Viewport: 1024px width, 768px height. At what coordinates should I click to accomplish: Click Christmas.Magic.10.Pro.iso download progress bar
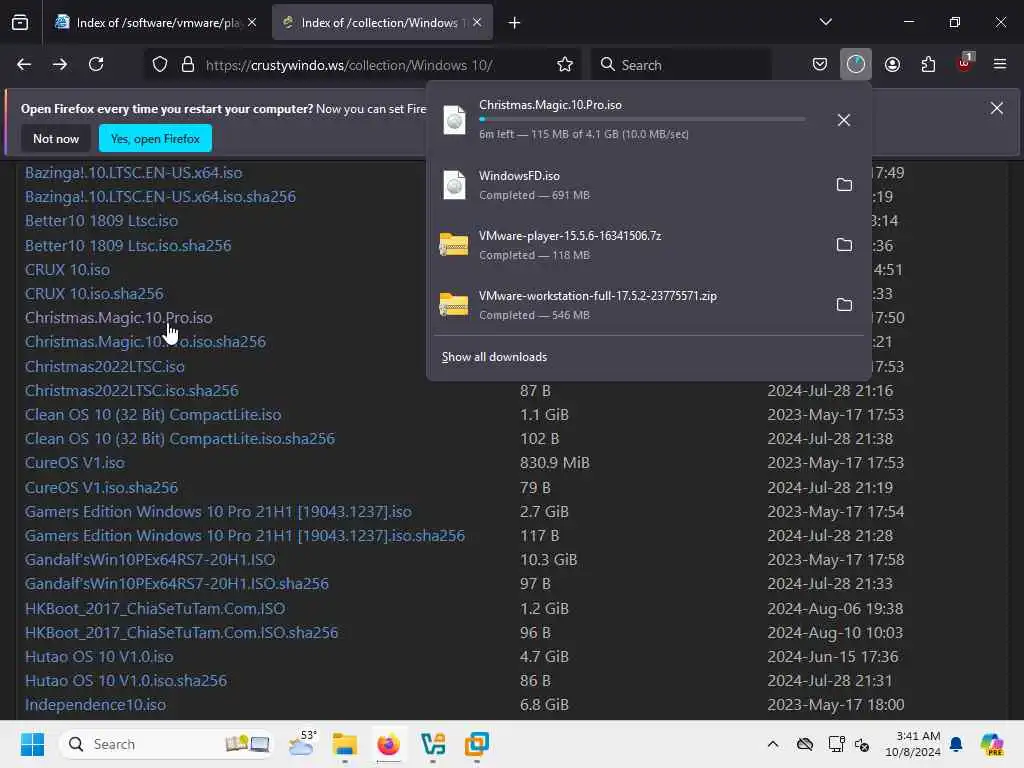pyautogui.click(x=642, y=120)
